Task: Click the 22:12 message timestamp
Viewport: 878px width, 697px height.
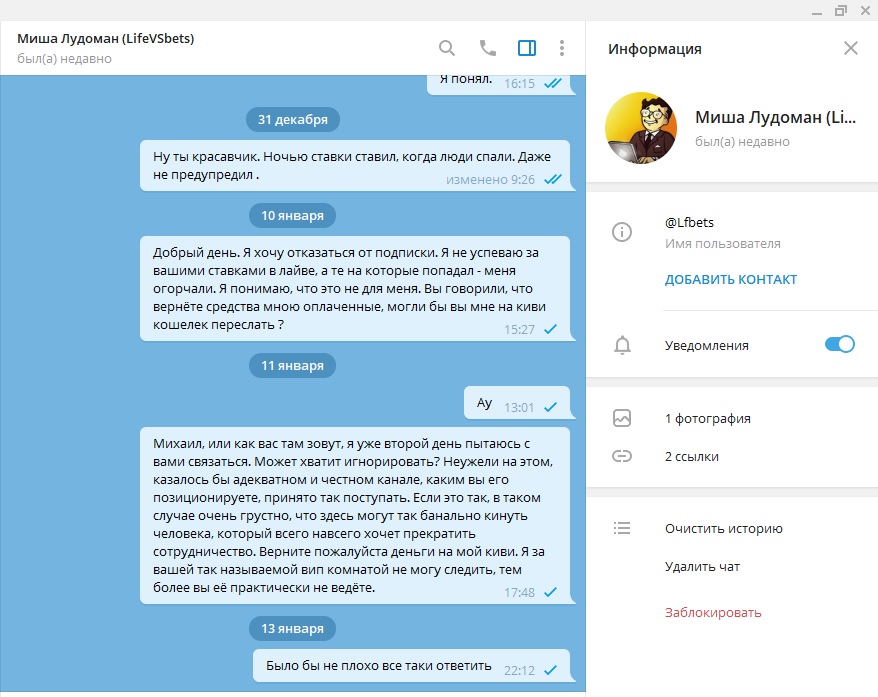Action: coord(519,671)
